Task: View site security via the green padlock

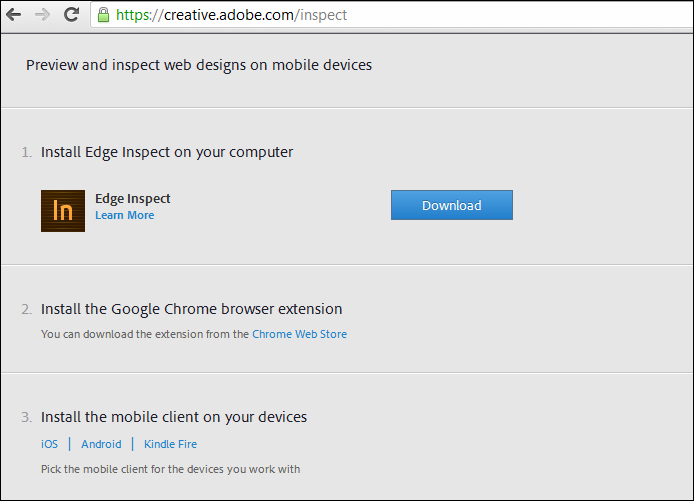Action: pyautogui.click(x=104, y=15)
